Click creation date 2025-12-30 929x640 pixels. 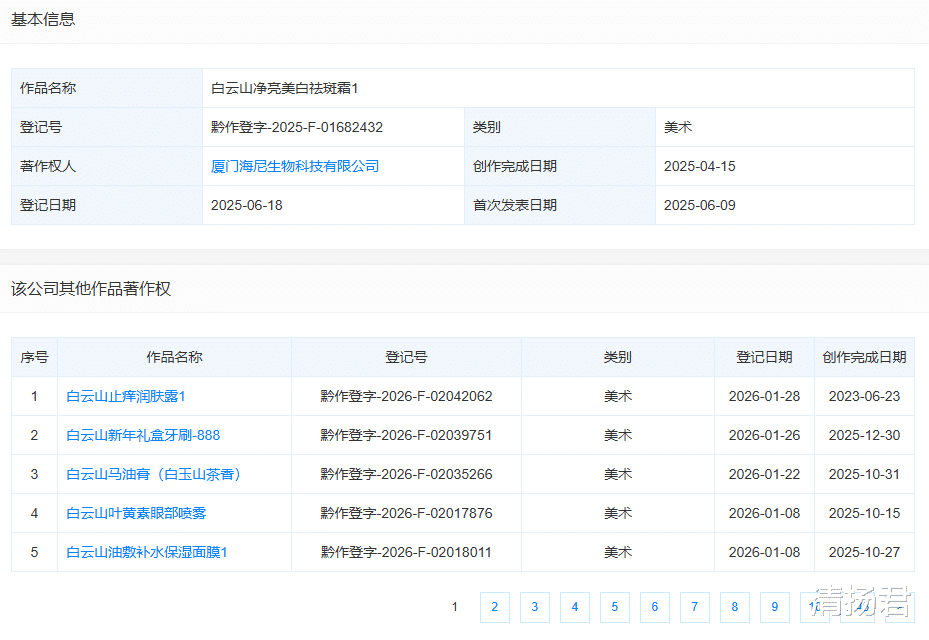point(864,436)
